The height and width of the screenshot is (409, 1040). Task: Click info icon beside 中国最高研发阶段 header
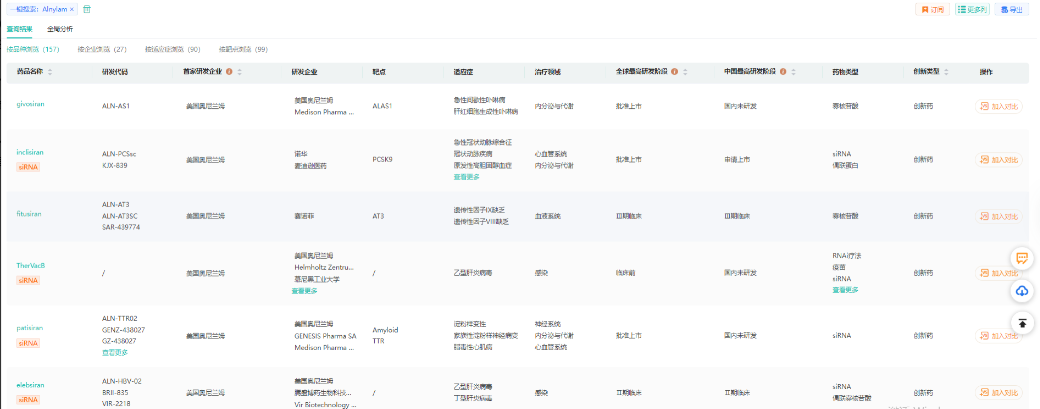[782, 72]
